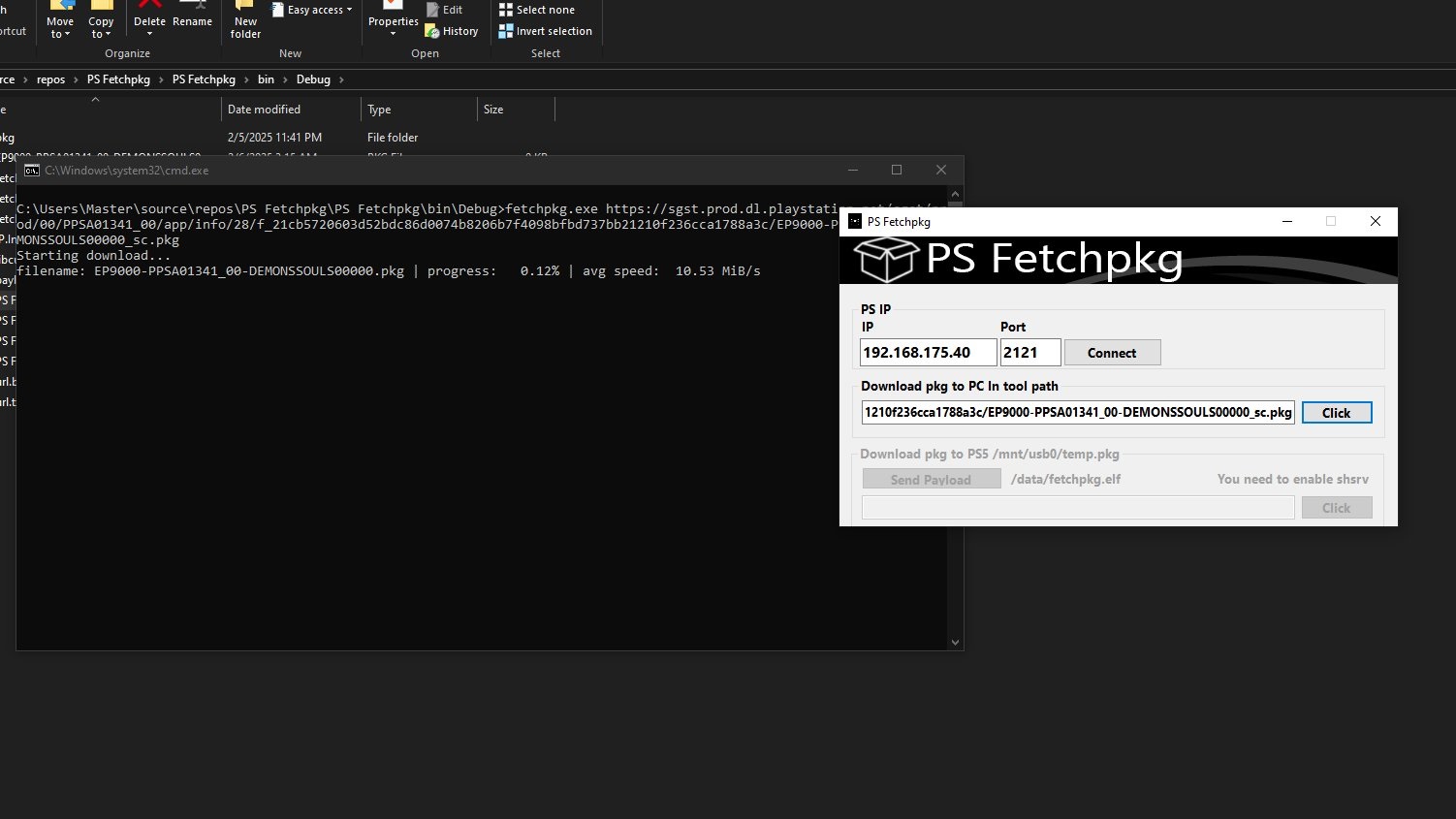This screenshot has width=1456, height=819.
Task: Expand chevron after repos breadcrumb
Action: point(76,79)
